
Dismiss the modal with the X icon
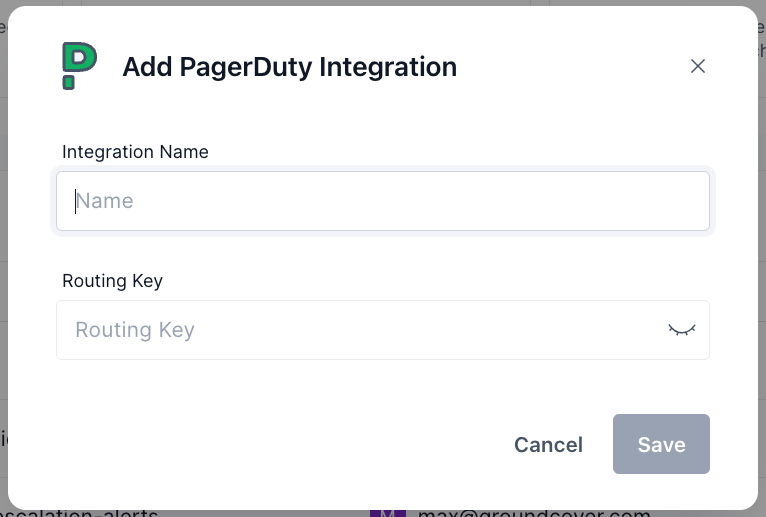[x=698, y=66]
